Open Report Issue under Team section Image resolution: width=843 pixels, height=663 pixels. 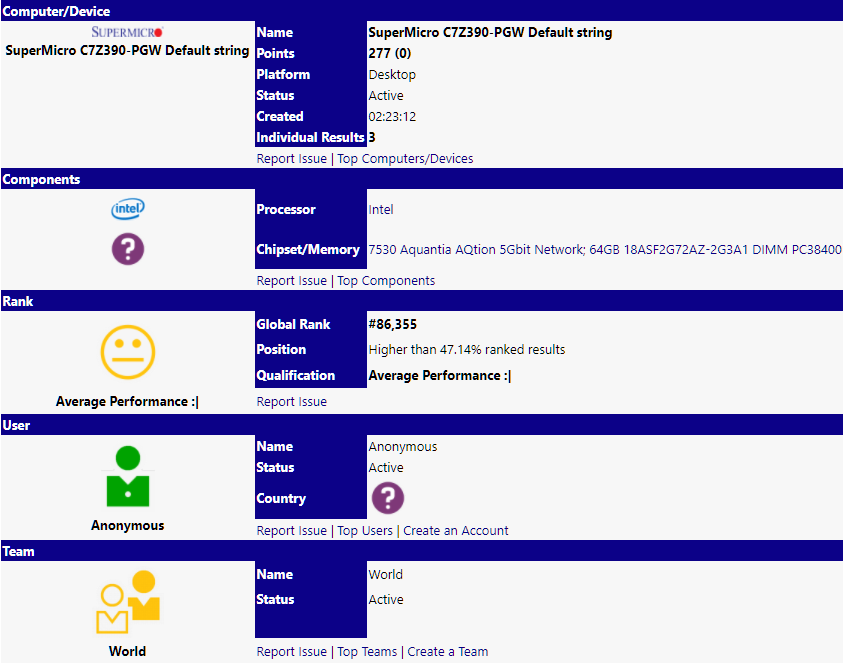pos(291,652)
